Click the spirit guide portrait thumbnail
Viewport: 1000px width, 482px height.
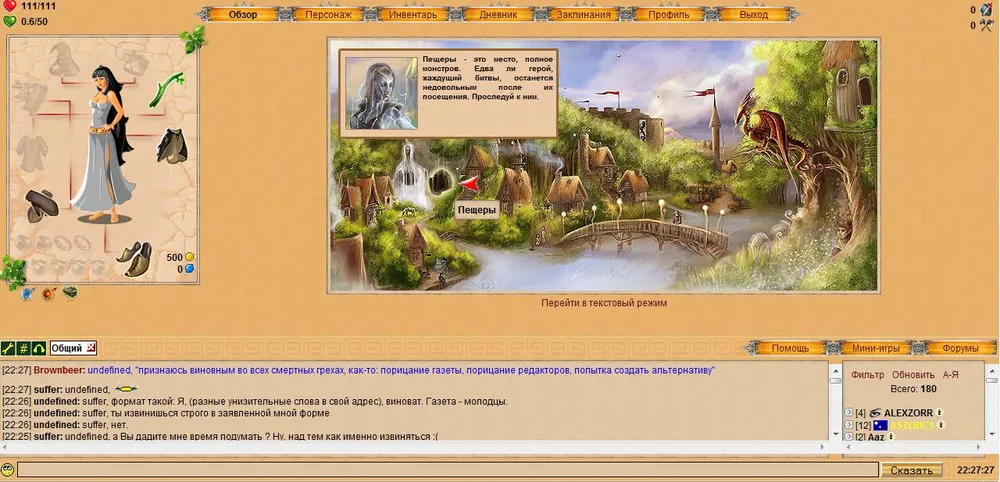tap(381, 93)
